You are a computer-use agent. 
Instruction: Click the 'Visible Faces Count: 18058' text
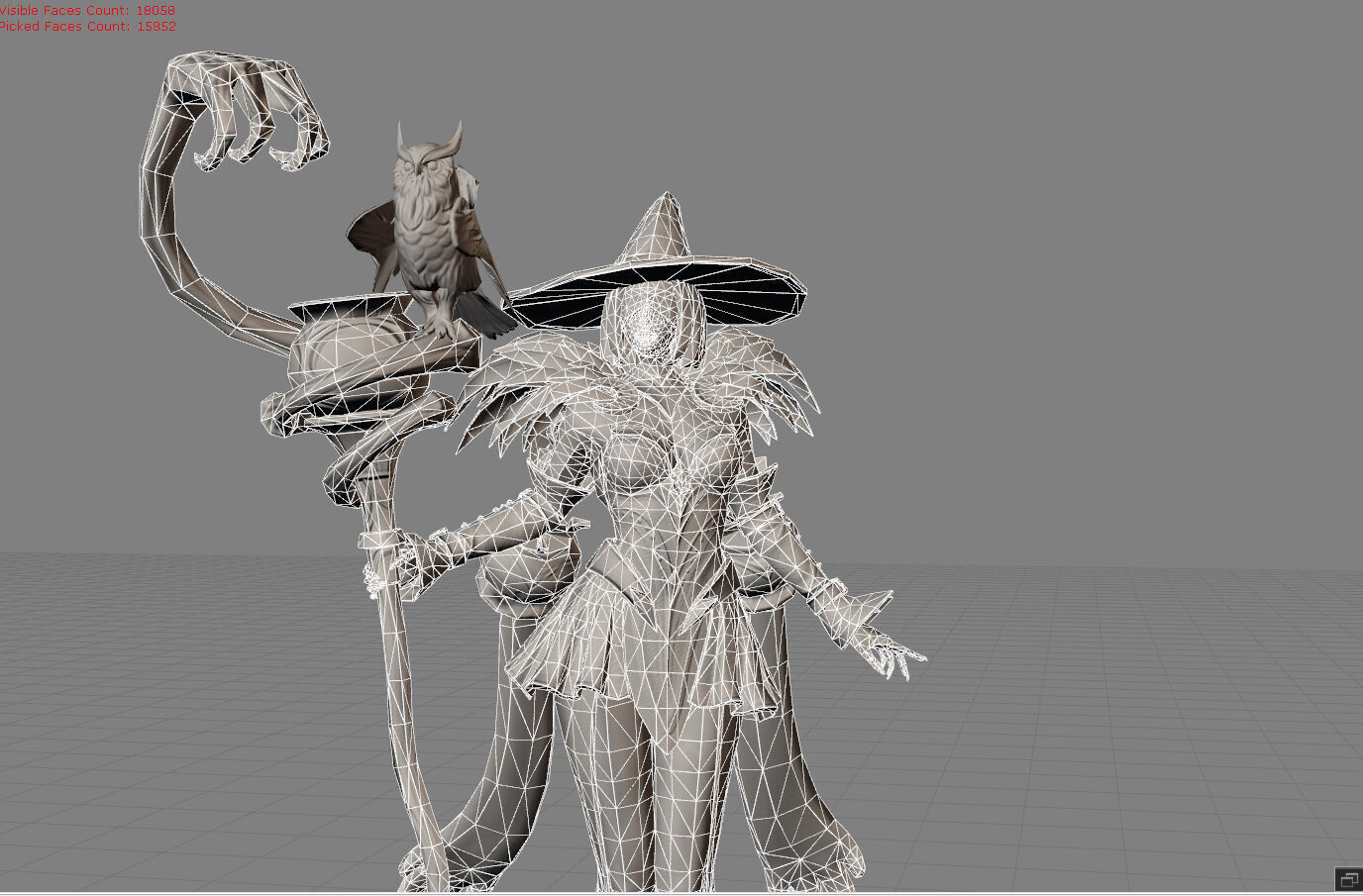click(86, 10)
